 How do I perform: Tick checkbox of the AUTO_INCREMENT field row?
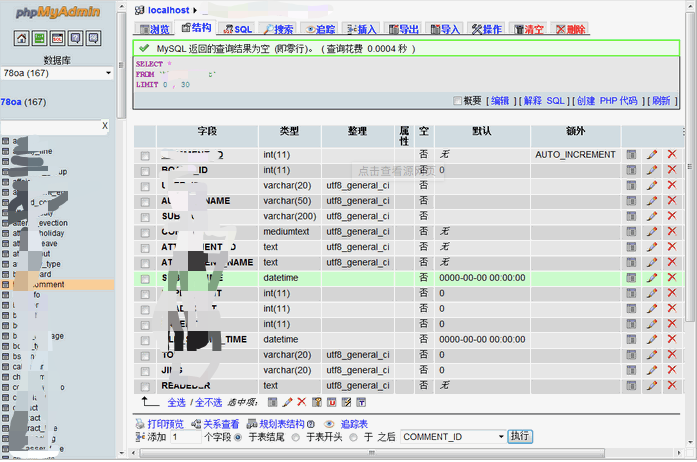click(x=145, y=156)
